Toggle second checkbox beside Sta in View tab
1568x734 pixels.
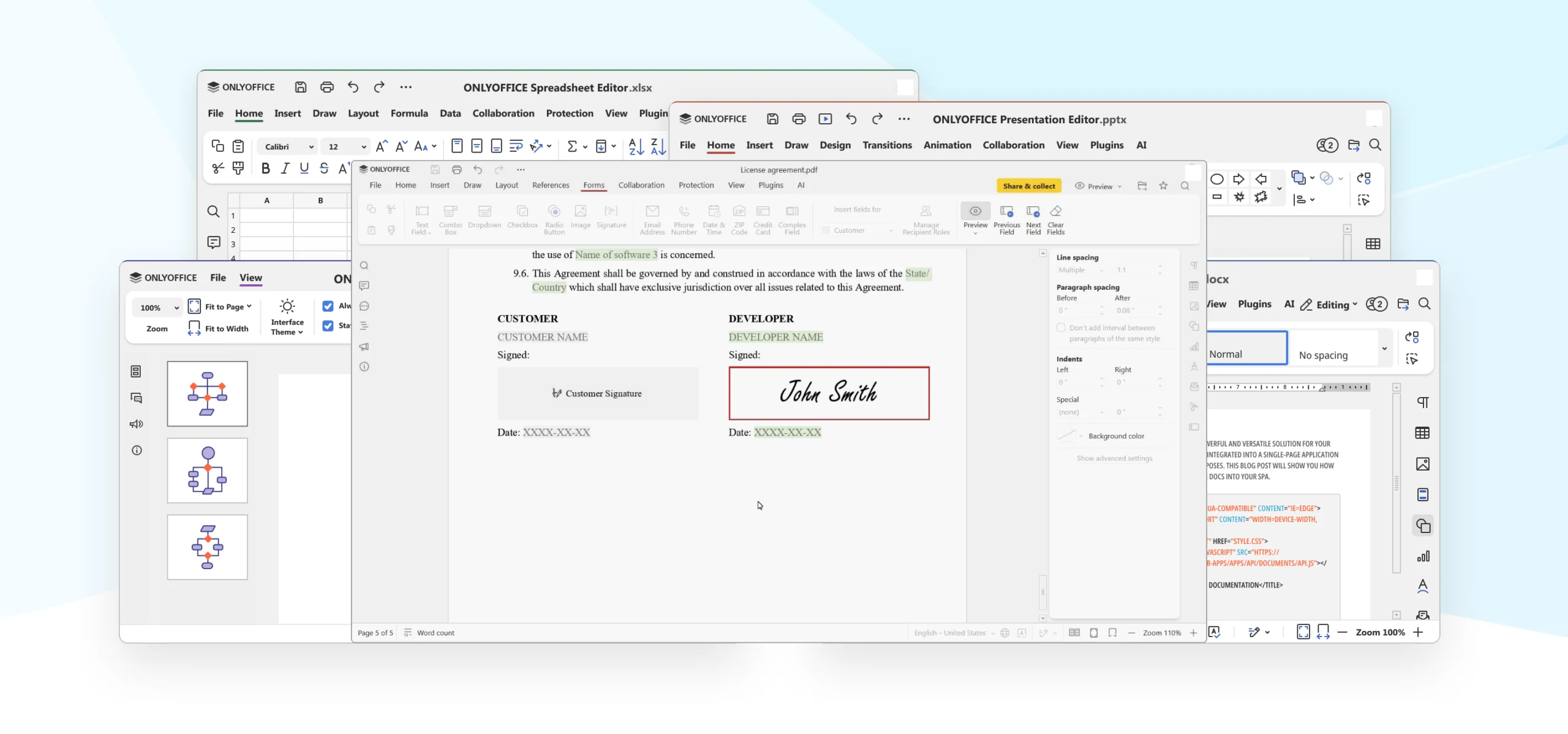tap(328, 325)
